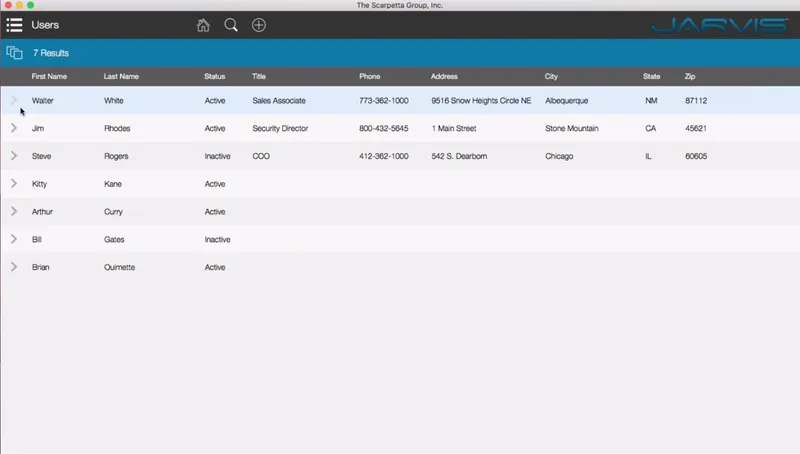This screenshot has width=800, height=454.
Task: Click Active status for Brian Ouimette
Action: pyautogui.click(x=215, y=267)
